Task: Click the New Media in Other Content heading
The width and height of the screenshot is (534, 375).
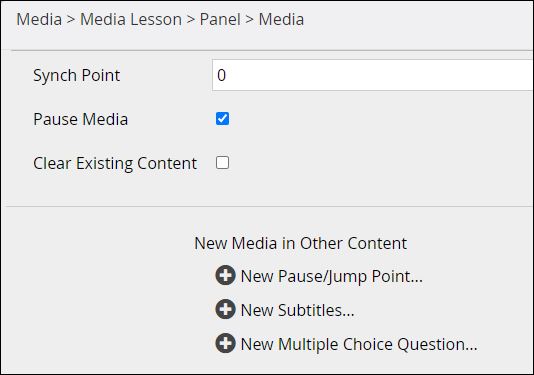Action: [x=300, y=244]
